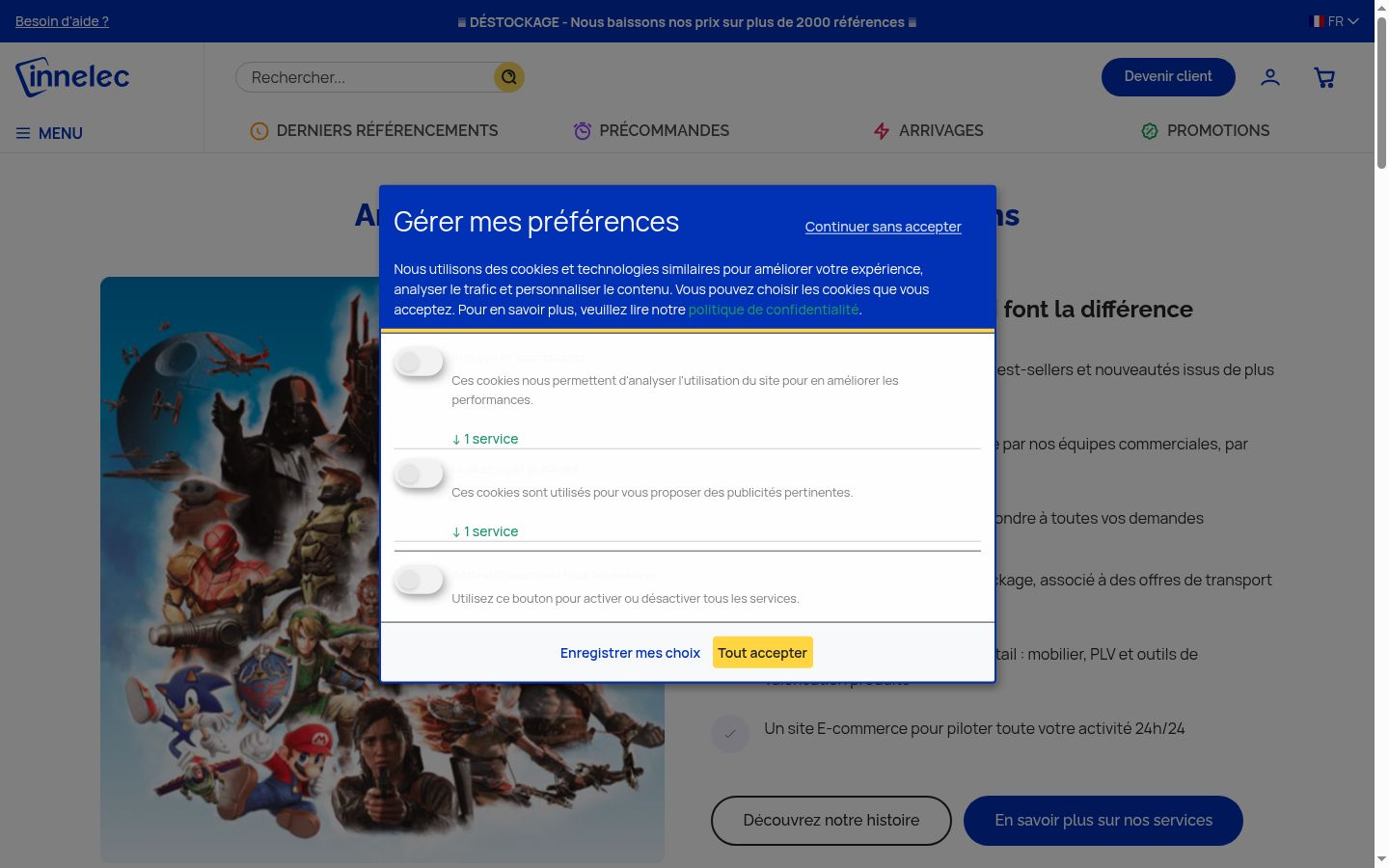1389x868 pixels.
Task: Go to PRÉCOMMANDES section
Action: (x=651, y=131)
